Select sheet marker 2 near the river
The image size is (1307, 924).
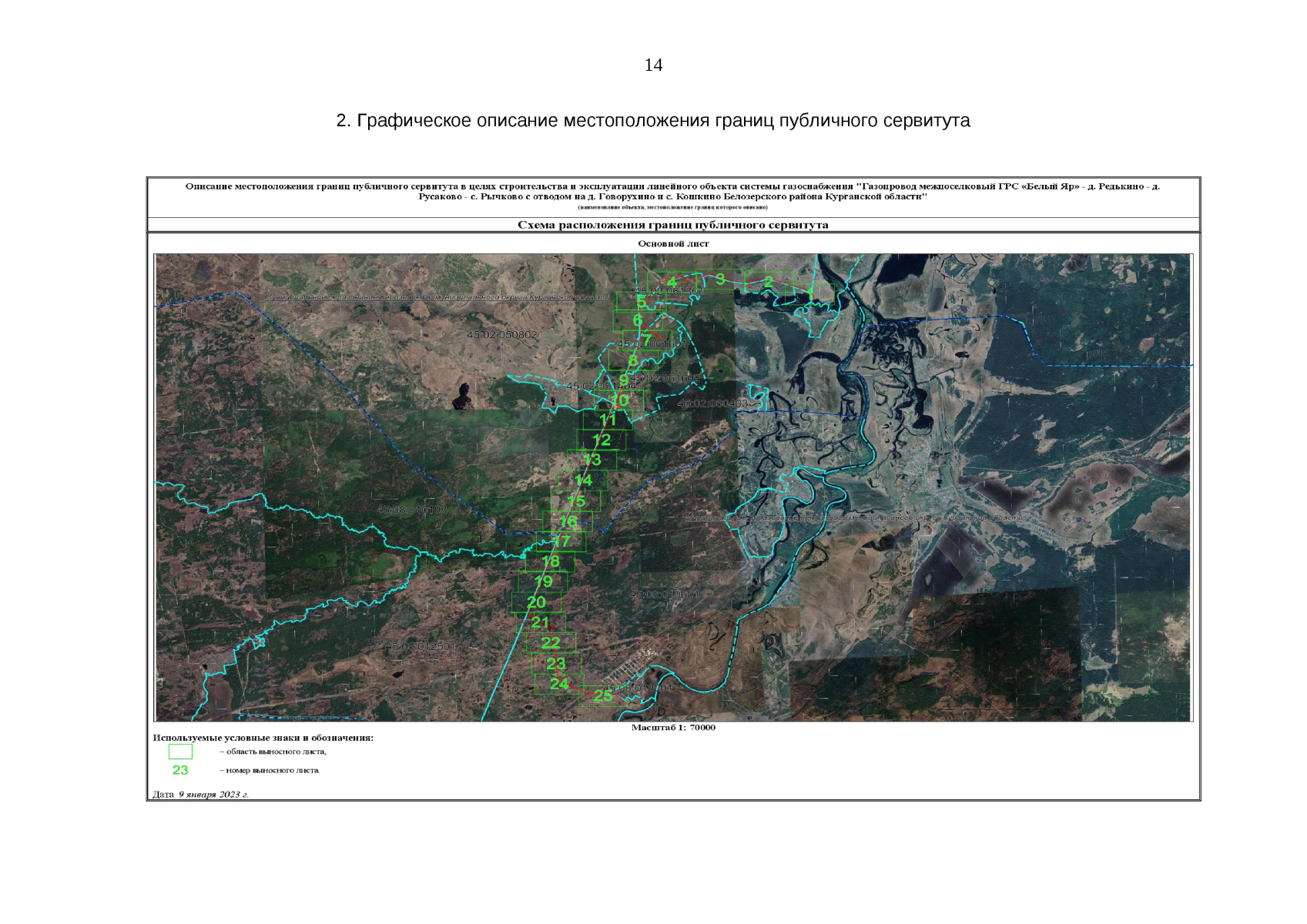pyautogui.click(x=768, y=282)
